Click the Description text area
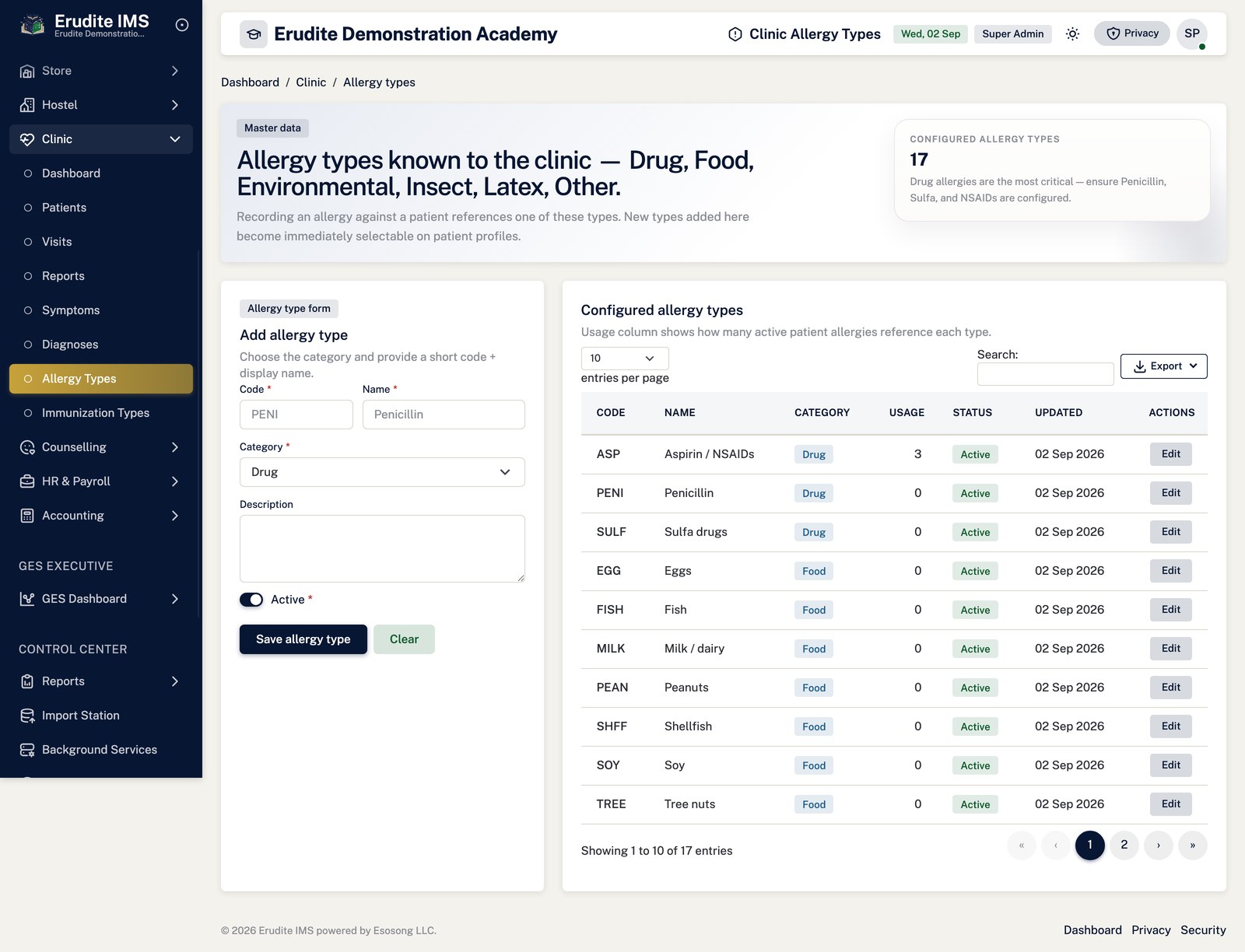1245x952 pixels. click(x=382, y=548)
